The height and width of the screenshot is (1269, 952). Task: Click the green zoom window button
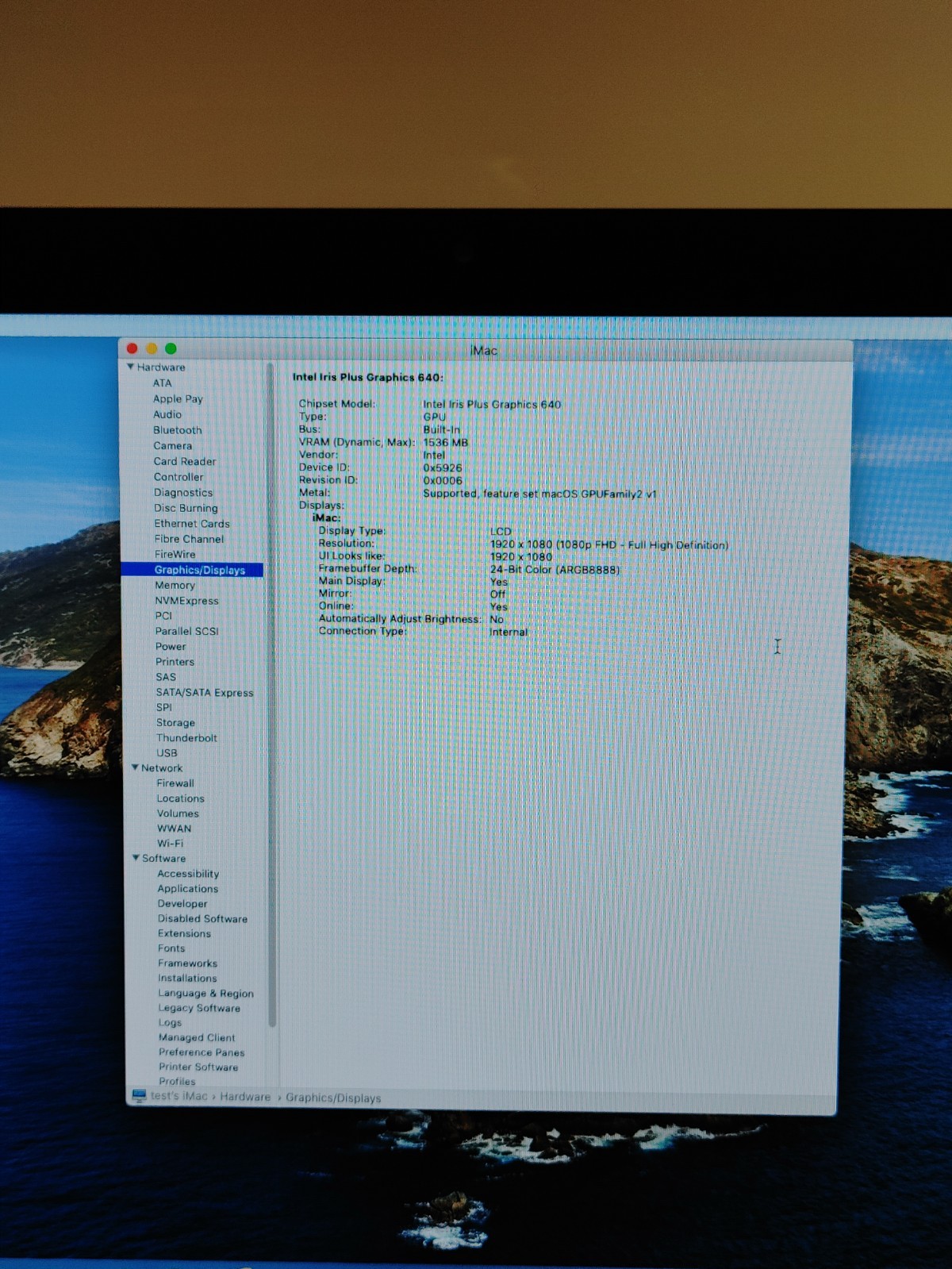pos(171,348)
